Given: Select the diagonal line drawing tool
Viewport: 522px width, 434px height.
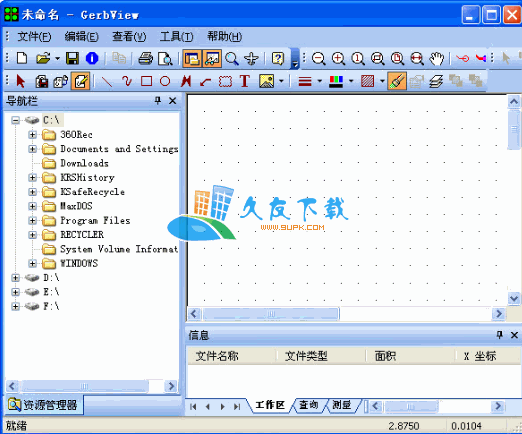Looking at the screenshot, I should pyautogui.click(x=107, y=81).
